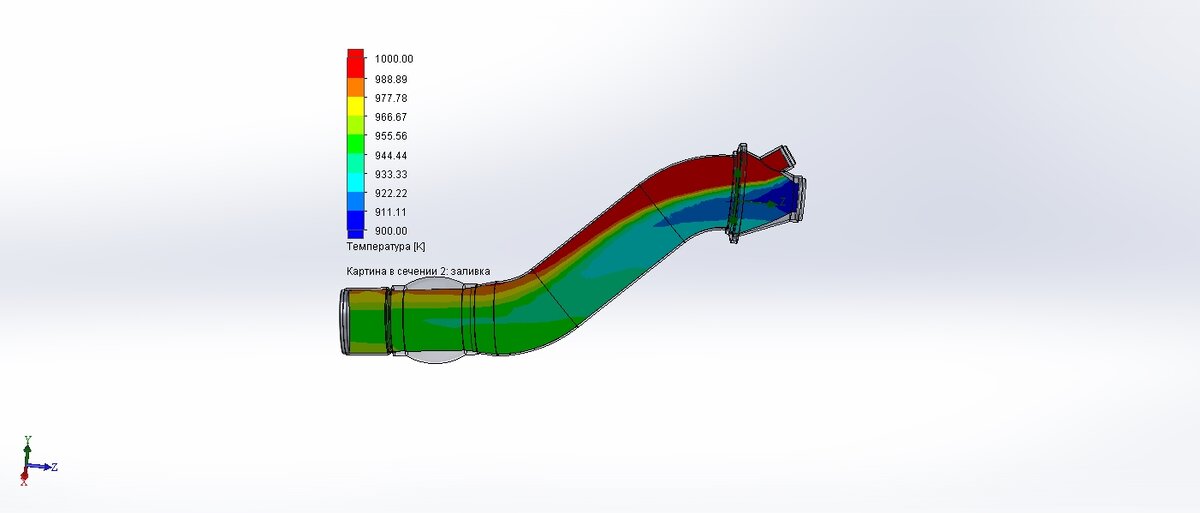Screen dimensions: 1200x513
Task: Click the 988.89 legend value
Action: (x=391, y=79)
